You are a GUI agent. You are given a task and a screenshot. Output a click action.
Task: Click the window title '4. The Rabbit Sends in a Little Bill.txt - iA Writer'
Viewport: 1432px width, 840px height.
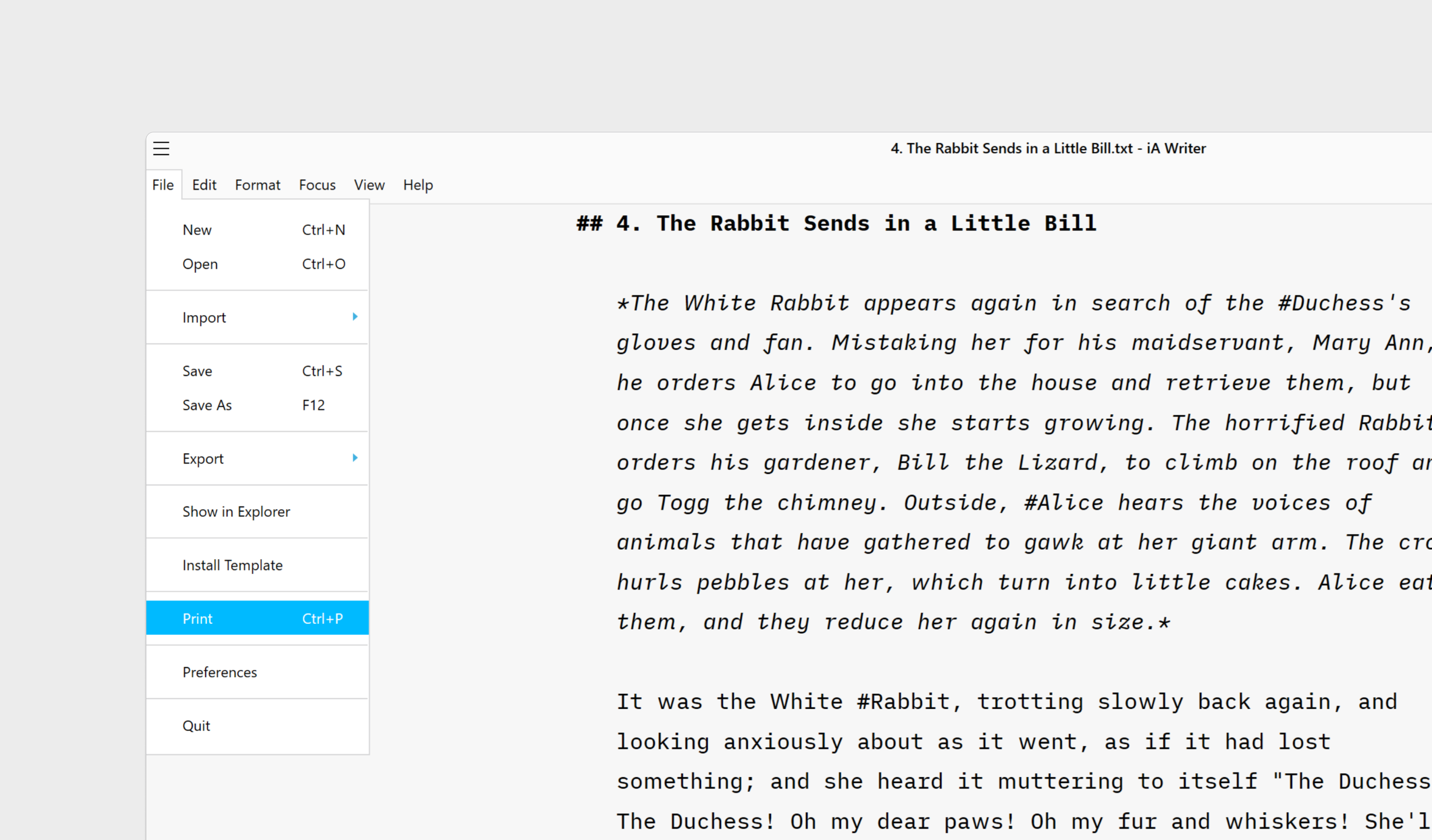coord(1048,148)
